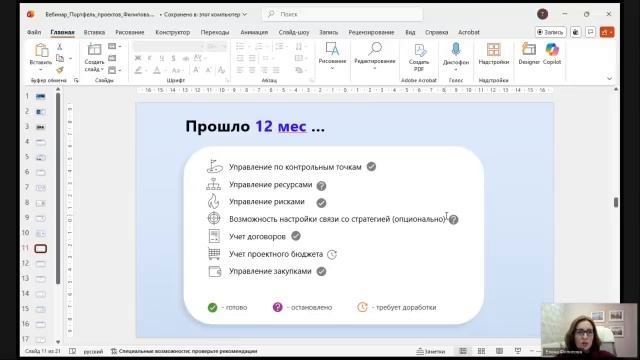Start dictation with the Диктофон microphone
The width and height of the screenshot is (640, 360).
(x=456, y=50)
